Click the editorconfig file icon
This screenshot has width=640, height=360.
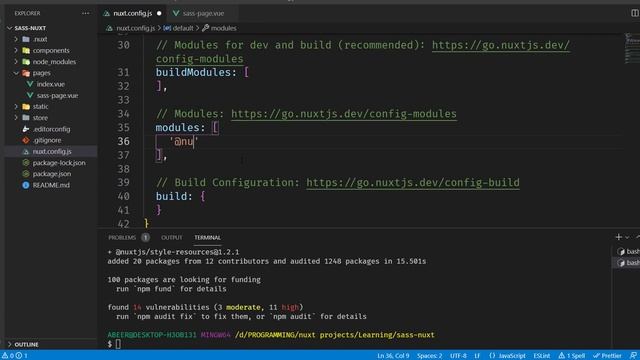tap(26, 129)
